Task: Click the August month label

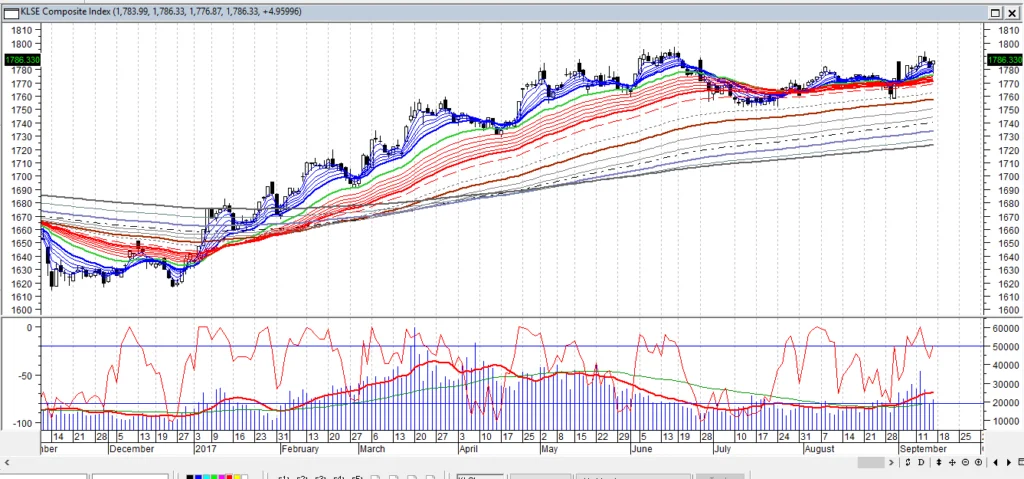Action: click(x=820, y=449)
